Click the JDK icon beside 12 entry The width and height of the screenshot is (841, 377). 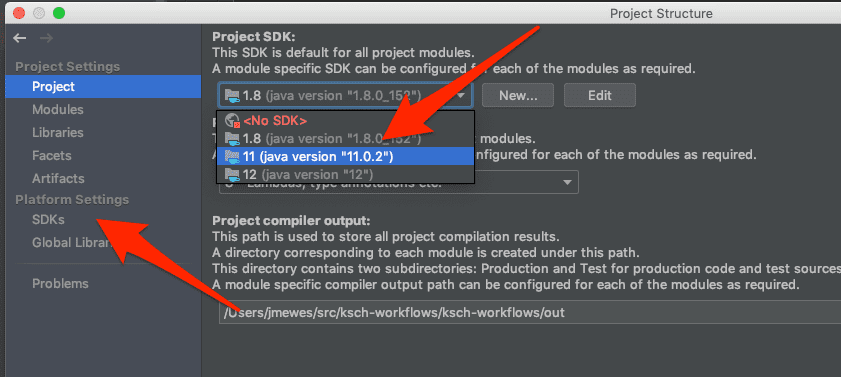point(232,174)
